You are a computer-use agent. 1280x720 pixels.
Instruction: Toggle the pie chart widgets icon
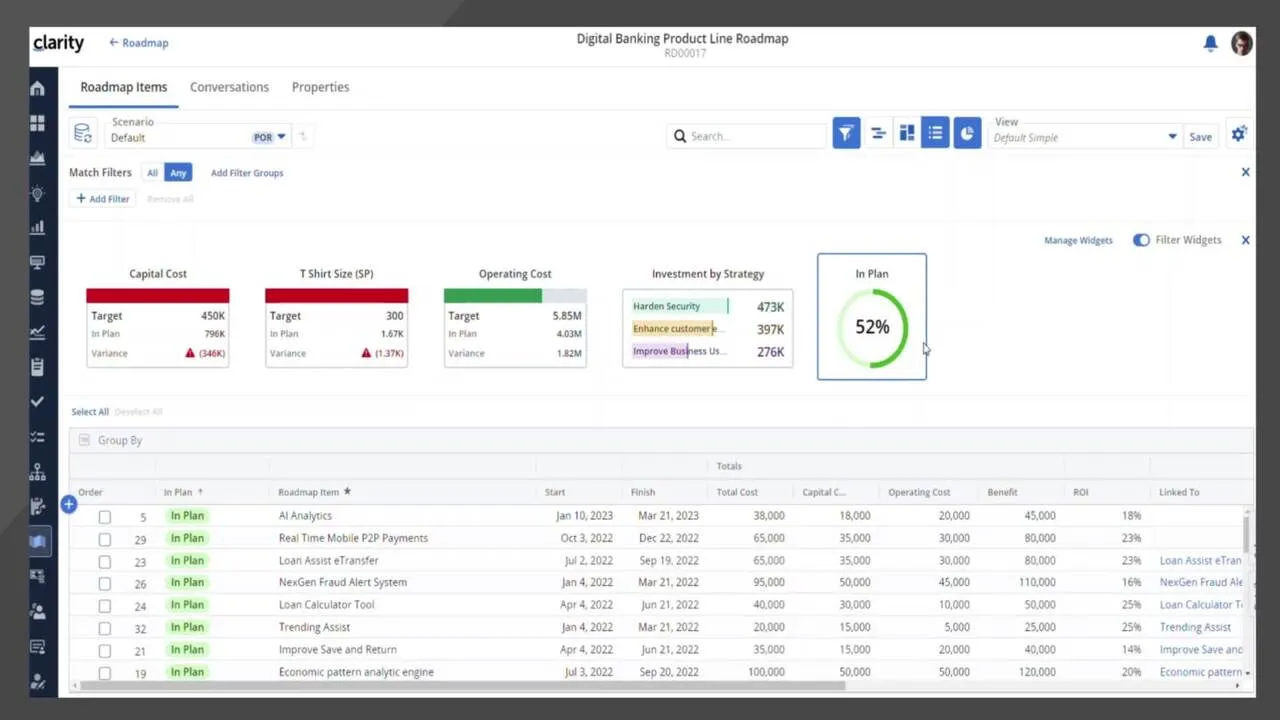[x=967, y=134]
